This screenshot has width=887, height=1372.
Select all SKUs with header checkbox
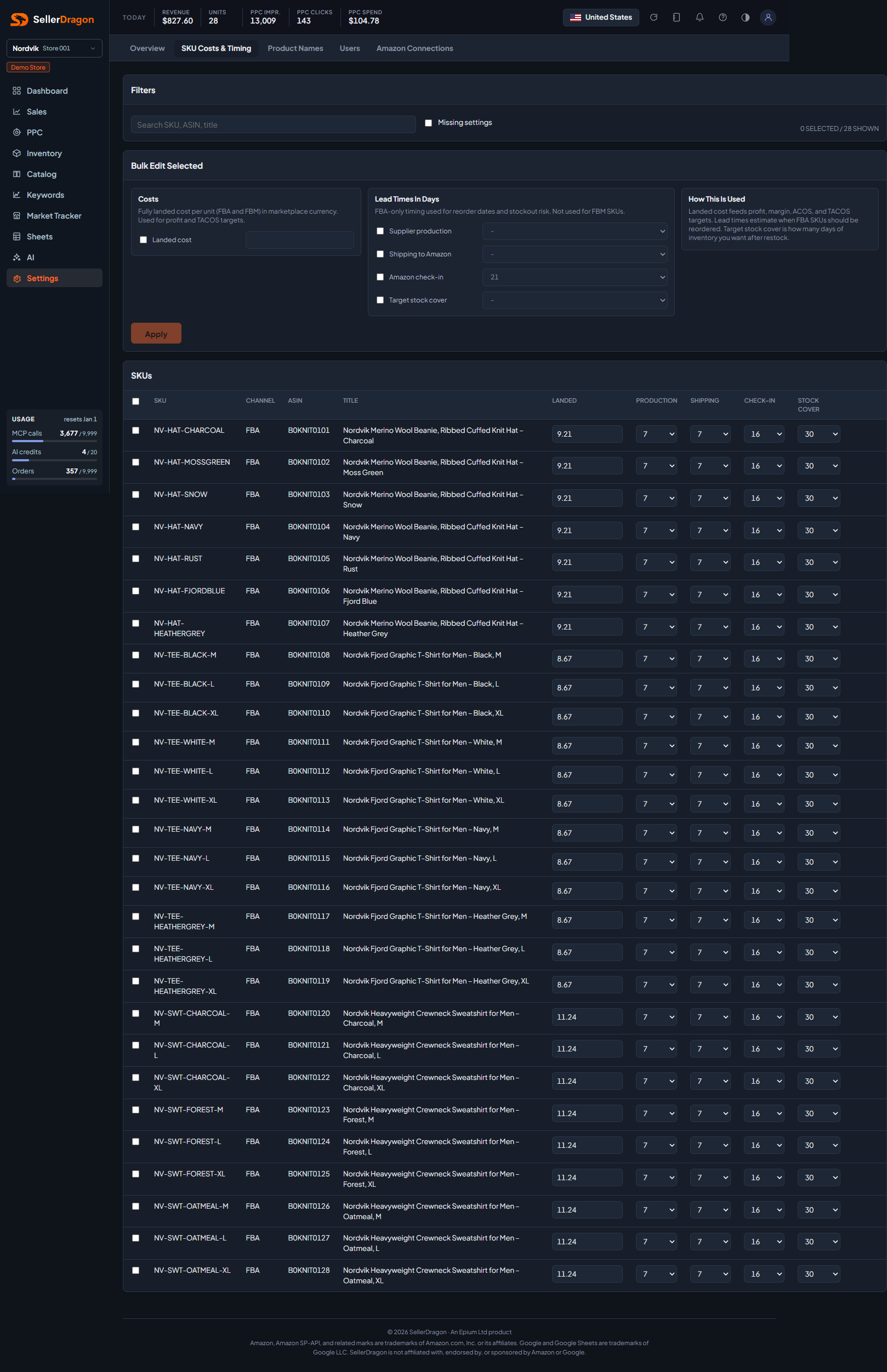point(136,401)
